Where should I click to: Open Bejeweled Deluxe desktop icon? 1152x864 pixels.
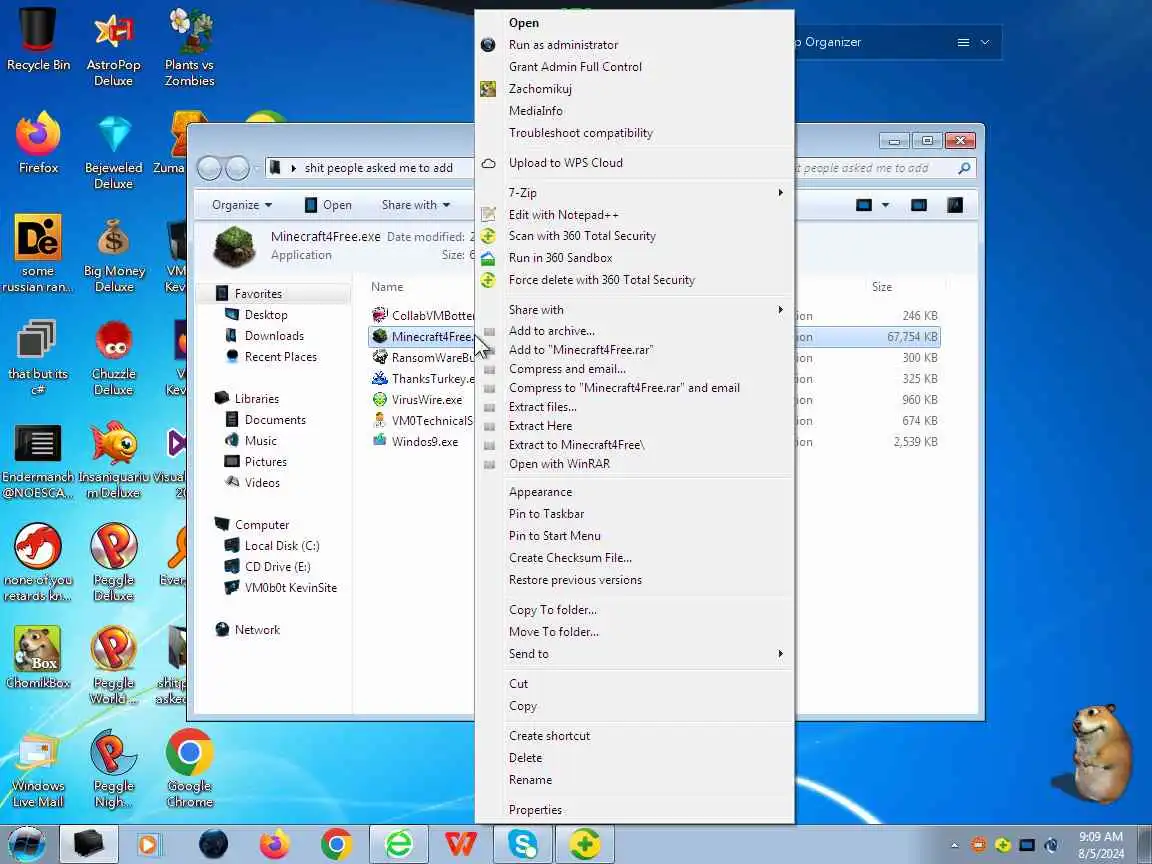click(113, 151)
